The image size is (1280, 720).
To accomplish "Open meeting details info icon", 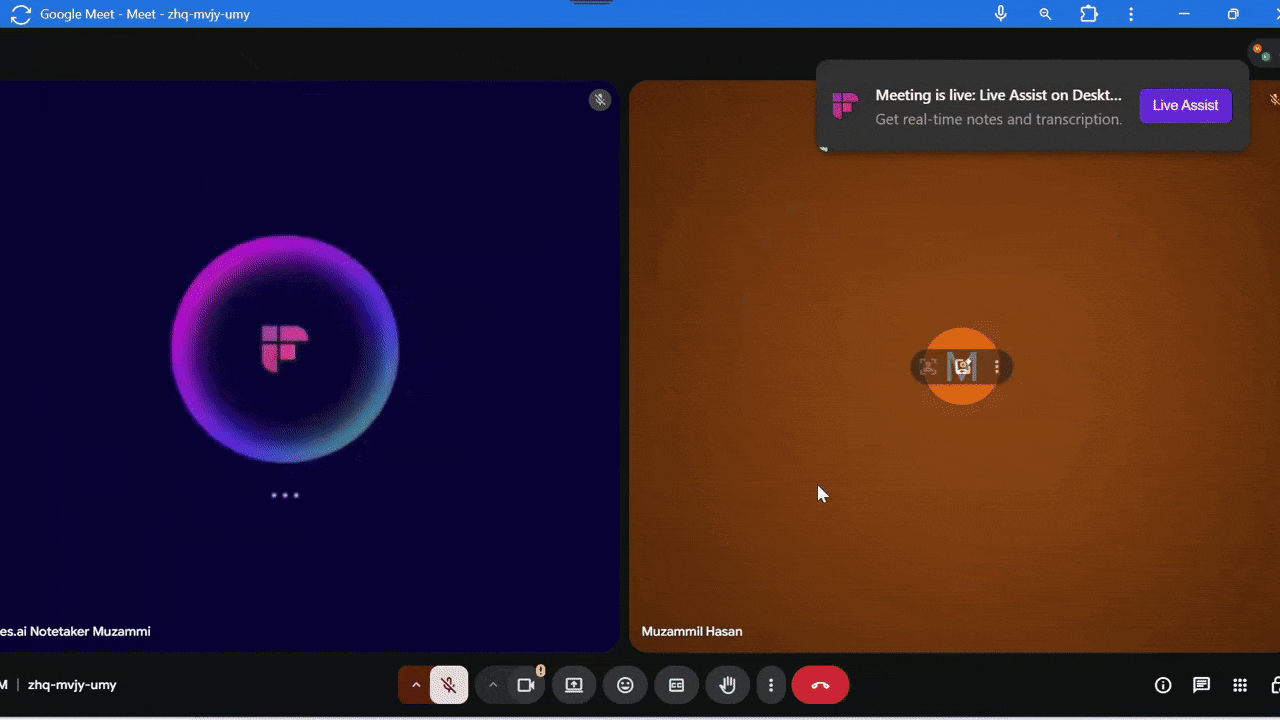I will click(1163, 685).
